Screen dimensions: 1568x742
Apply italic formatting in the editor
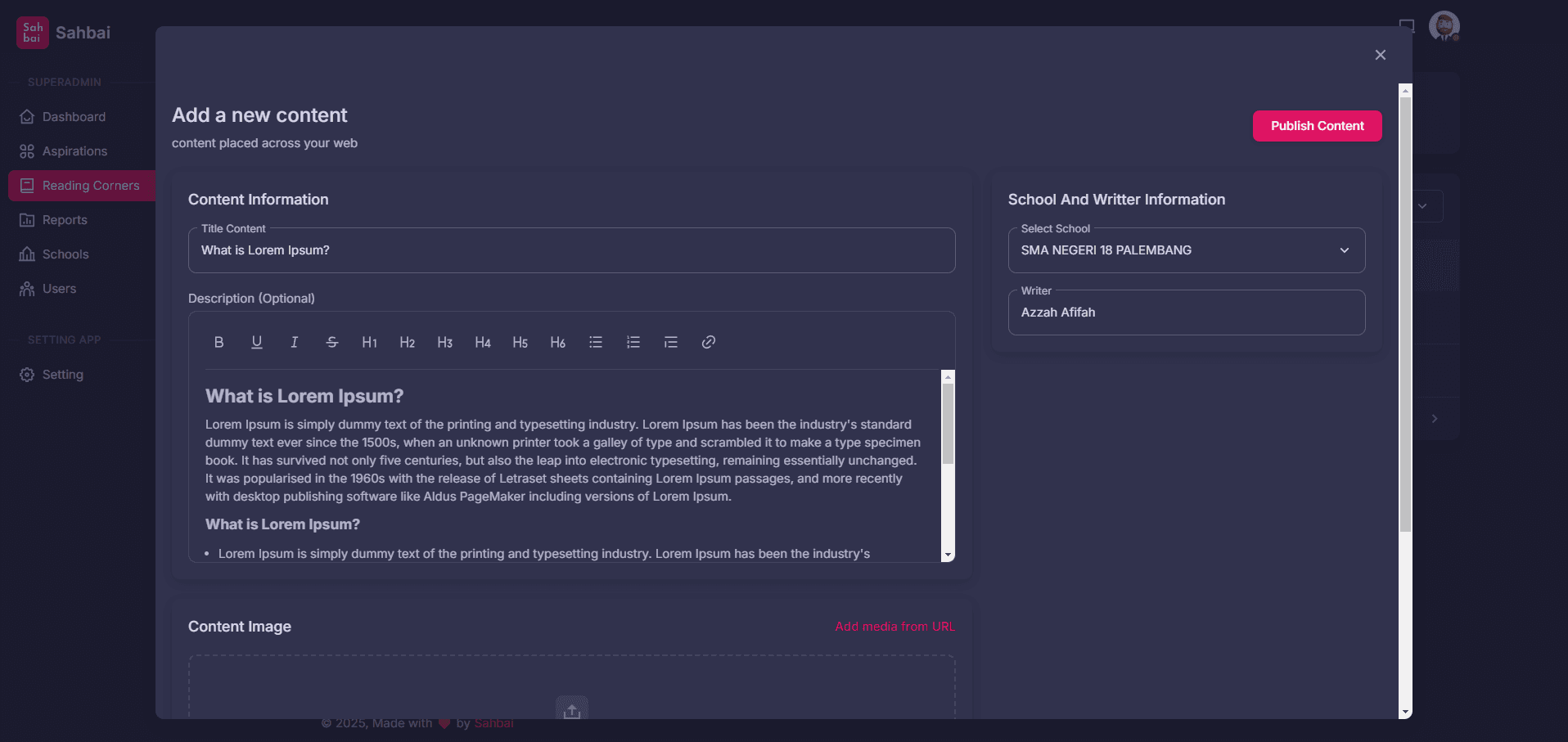tap(294, 342)
